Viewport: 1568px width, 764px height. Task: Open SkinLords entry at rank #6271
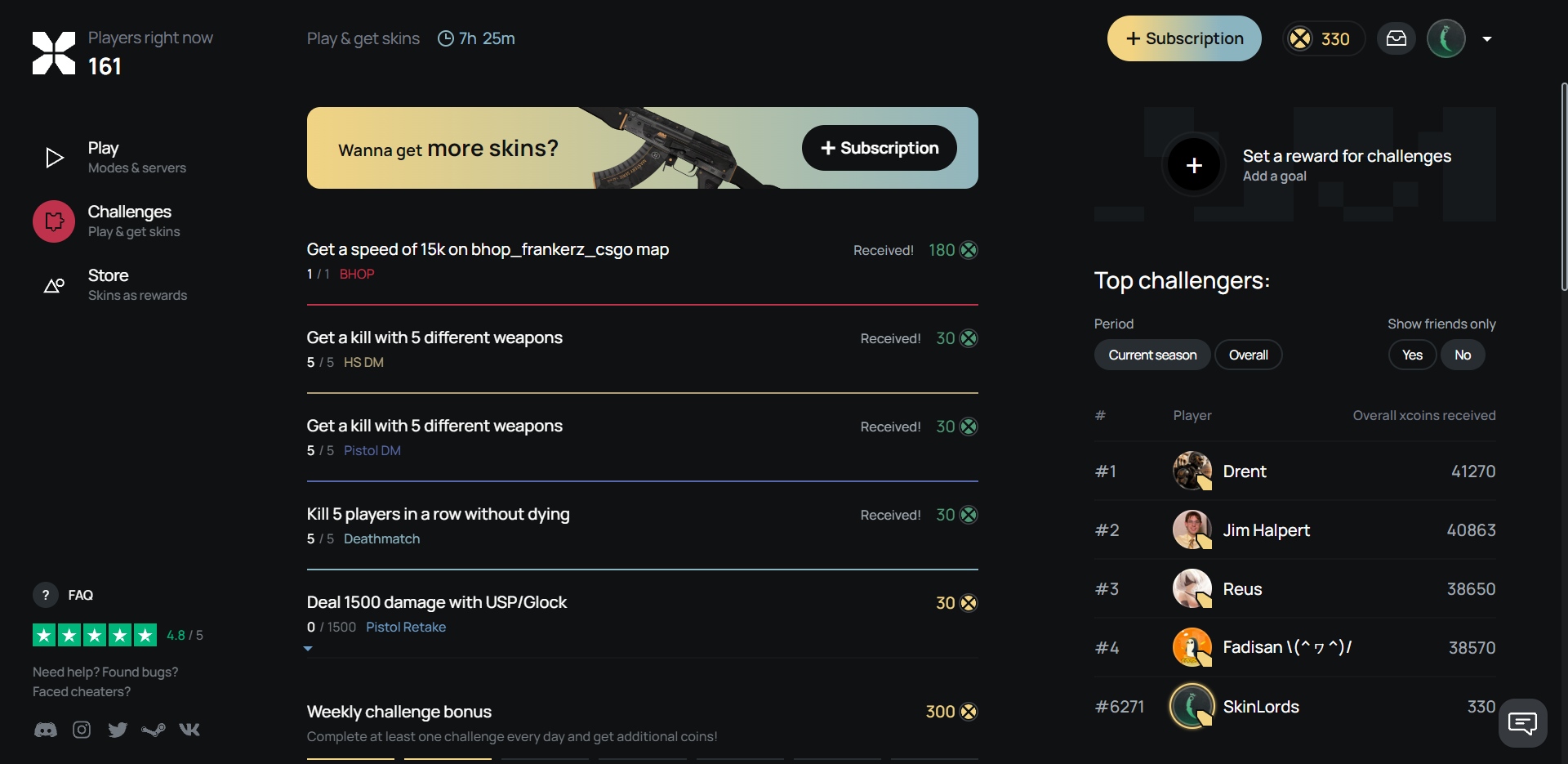1295,706
